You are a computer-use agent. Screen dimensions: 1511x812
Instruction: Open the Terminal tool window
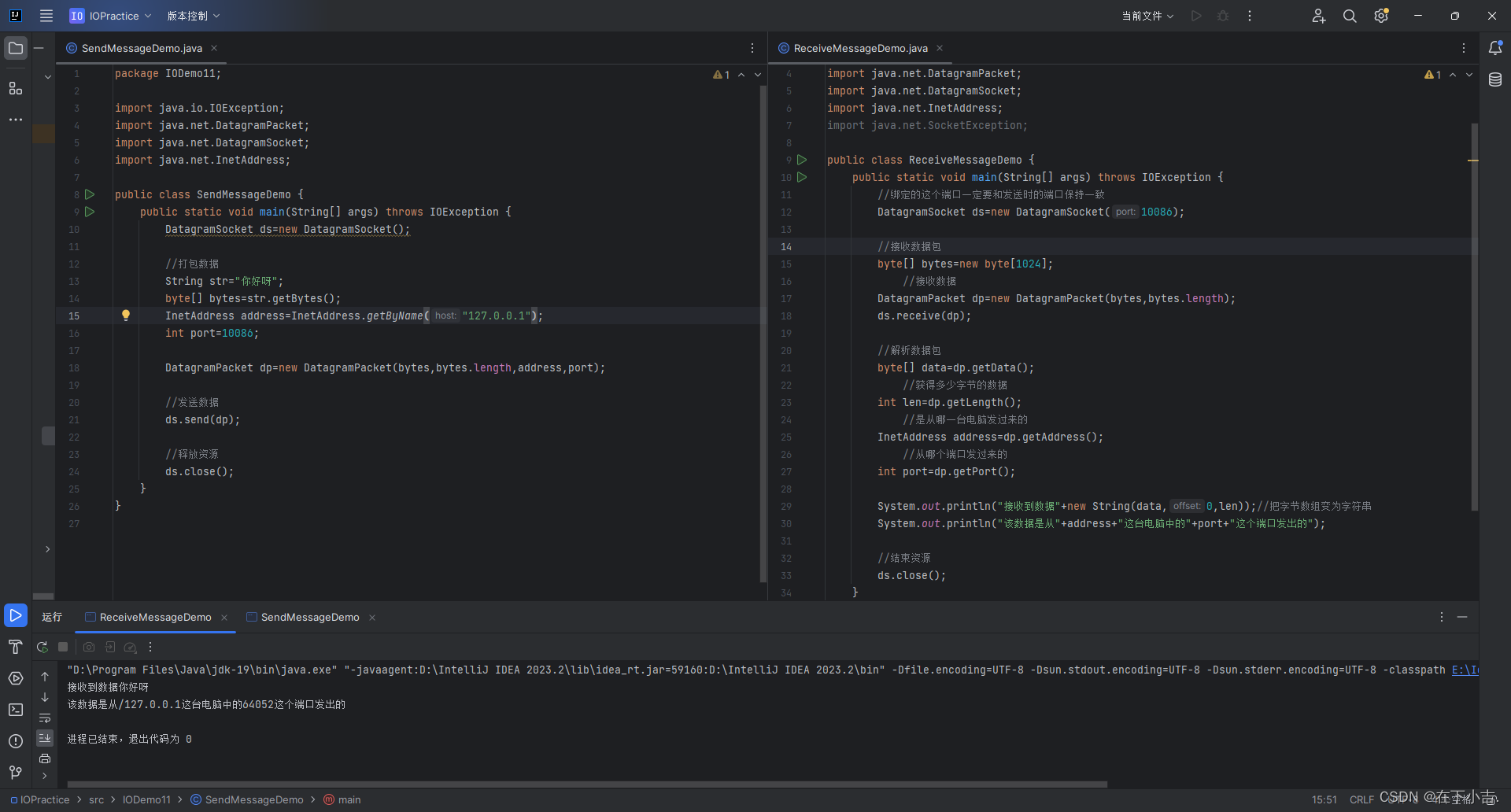(16, 710)
